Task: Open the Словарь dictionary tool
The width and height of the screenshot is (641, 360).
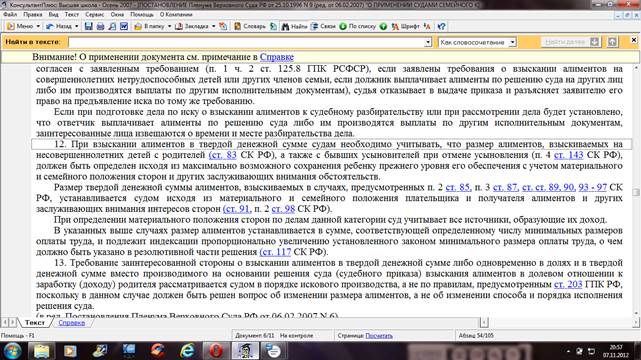Action: coord(249,26)
